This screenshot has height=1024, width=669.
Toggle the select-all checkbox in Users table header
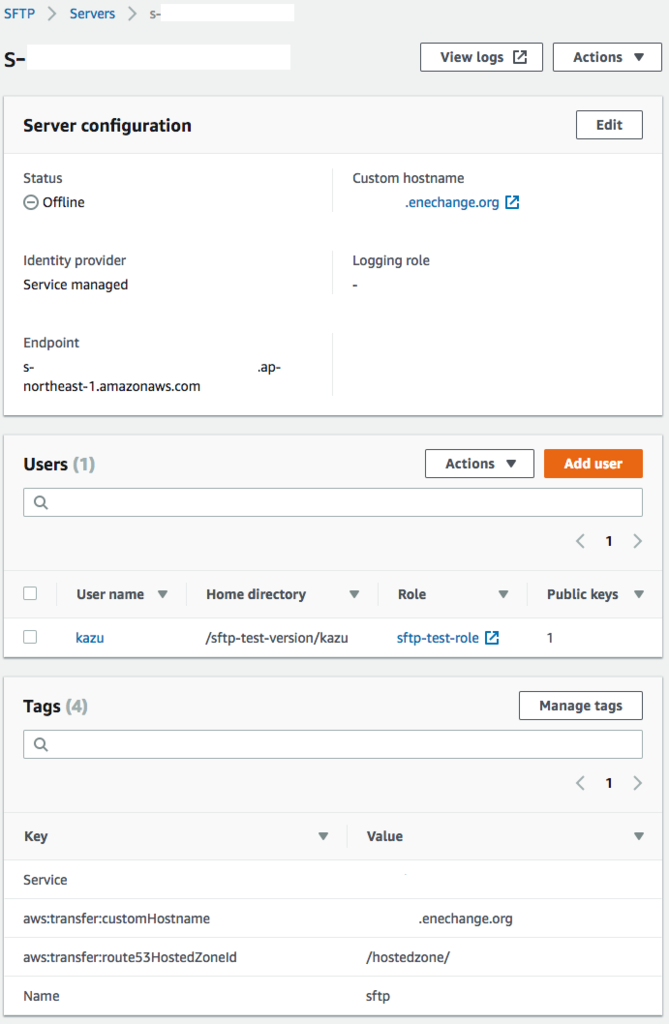click(x=29, y=594)
